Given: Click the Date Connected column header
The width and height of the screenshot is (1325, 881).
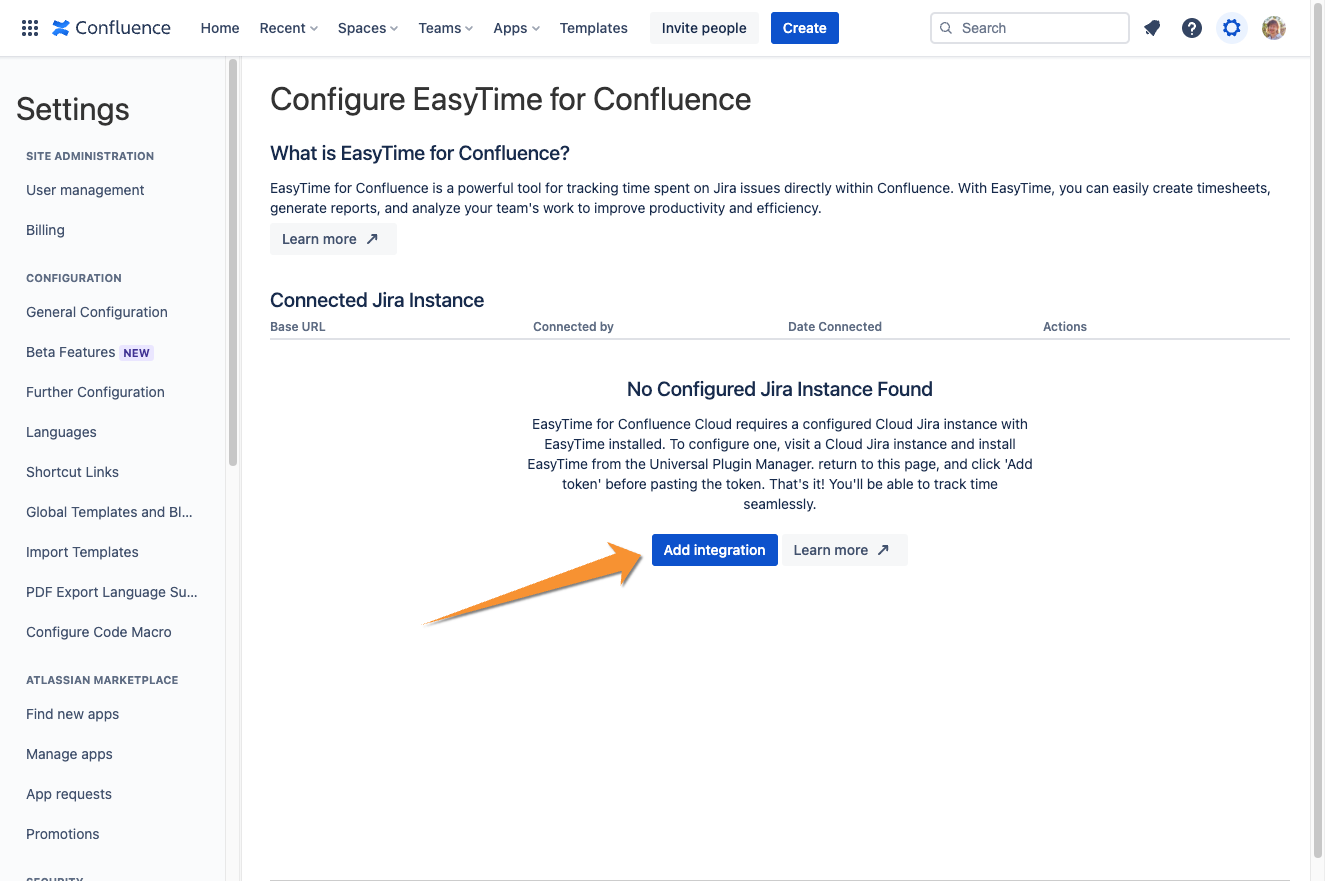Looking at the screenshot, I should tap(835, 327).
